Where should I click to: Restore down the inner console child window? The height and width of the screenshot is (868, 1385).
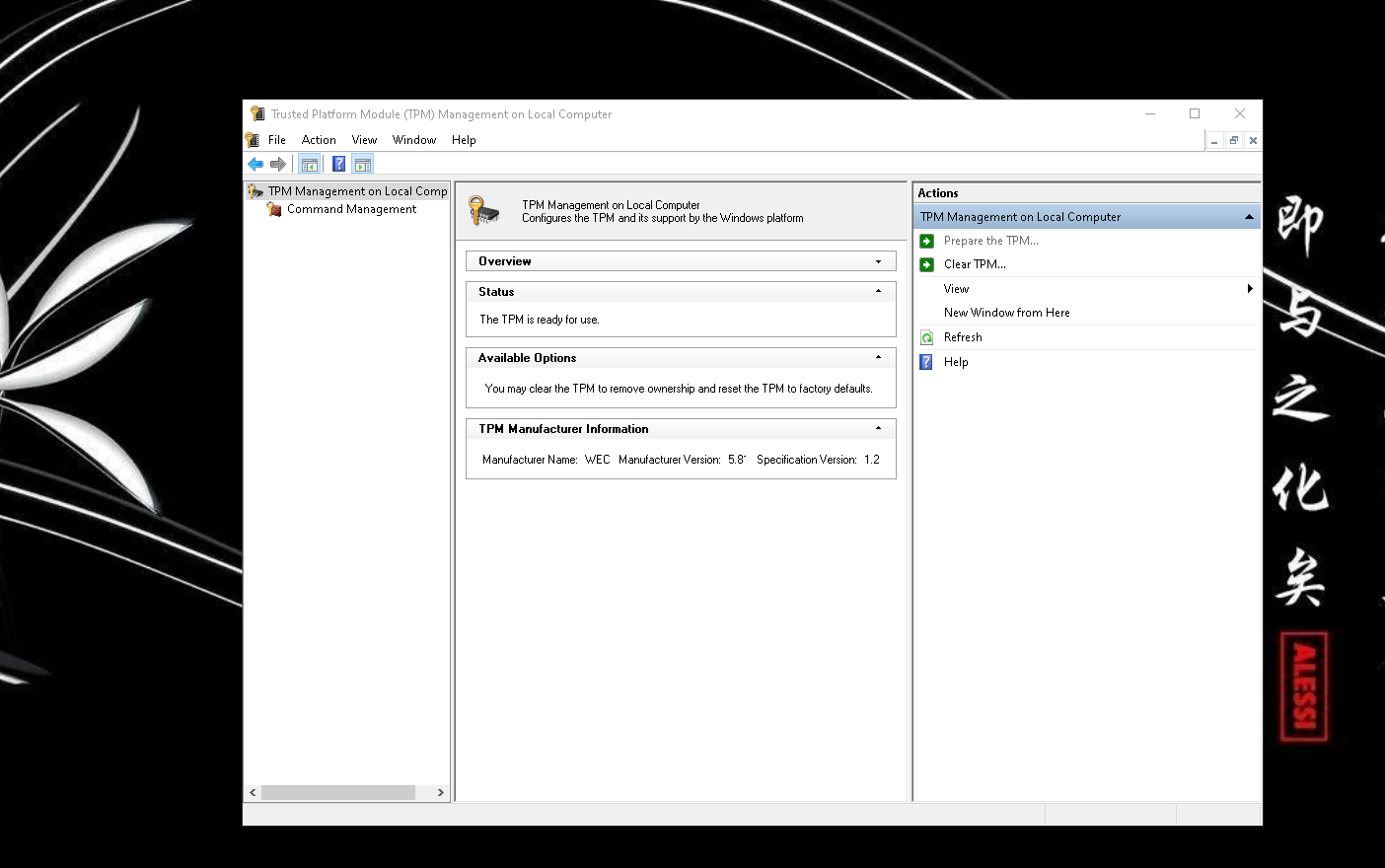tap(1234, 141)
